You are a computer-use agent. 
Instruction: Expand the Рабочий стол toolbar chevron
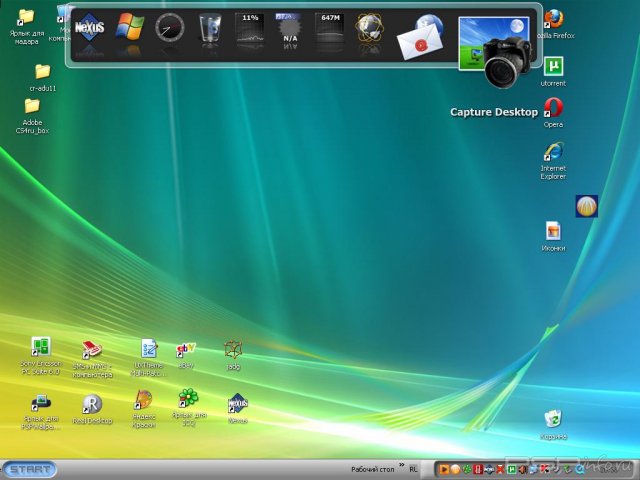[401, 465]
